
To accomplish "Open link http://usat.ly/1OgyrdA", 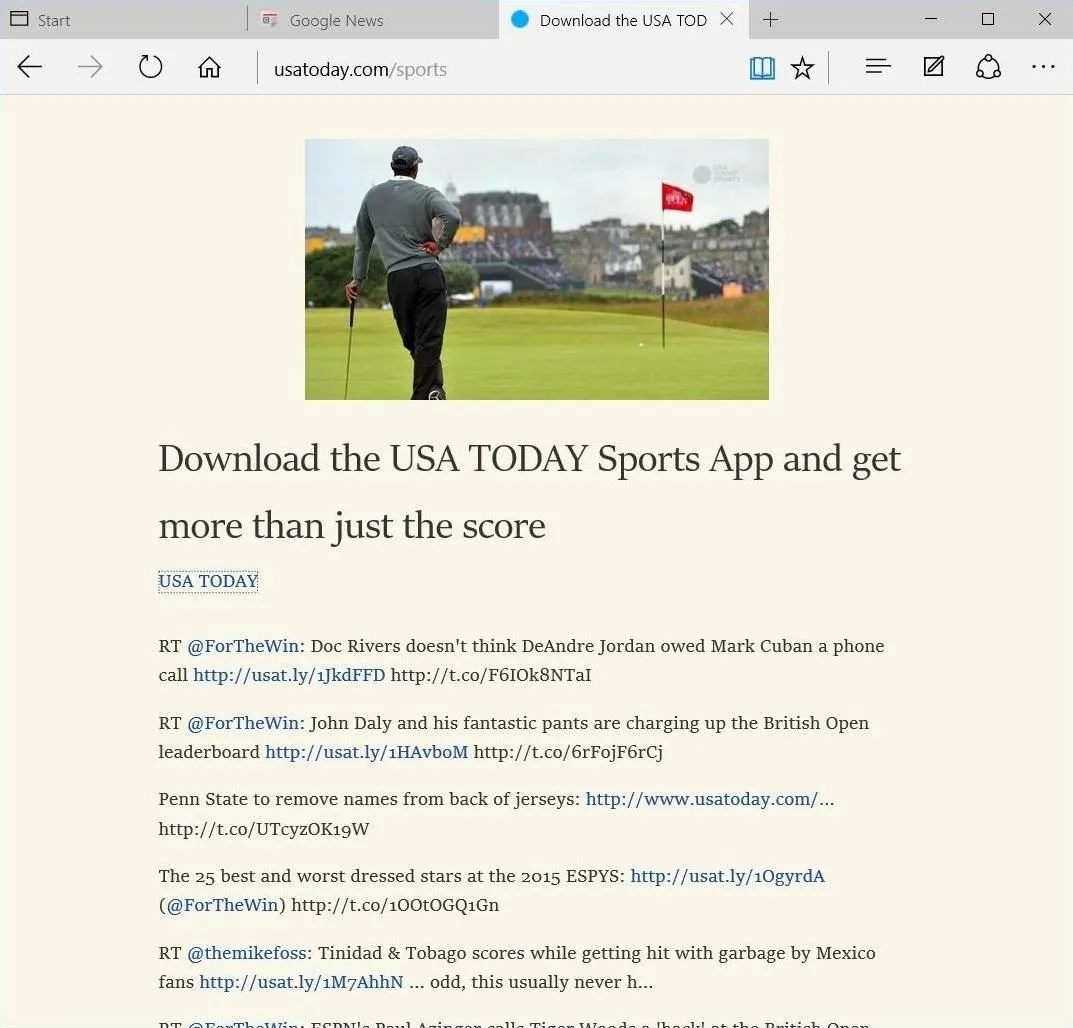I will 727,876.
